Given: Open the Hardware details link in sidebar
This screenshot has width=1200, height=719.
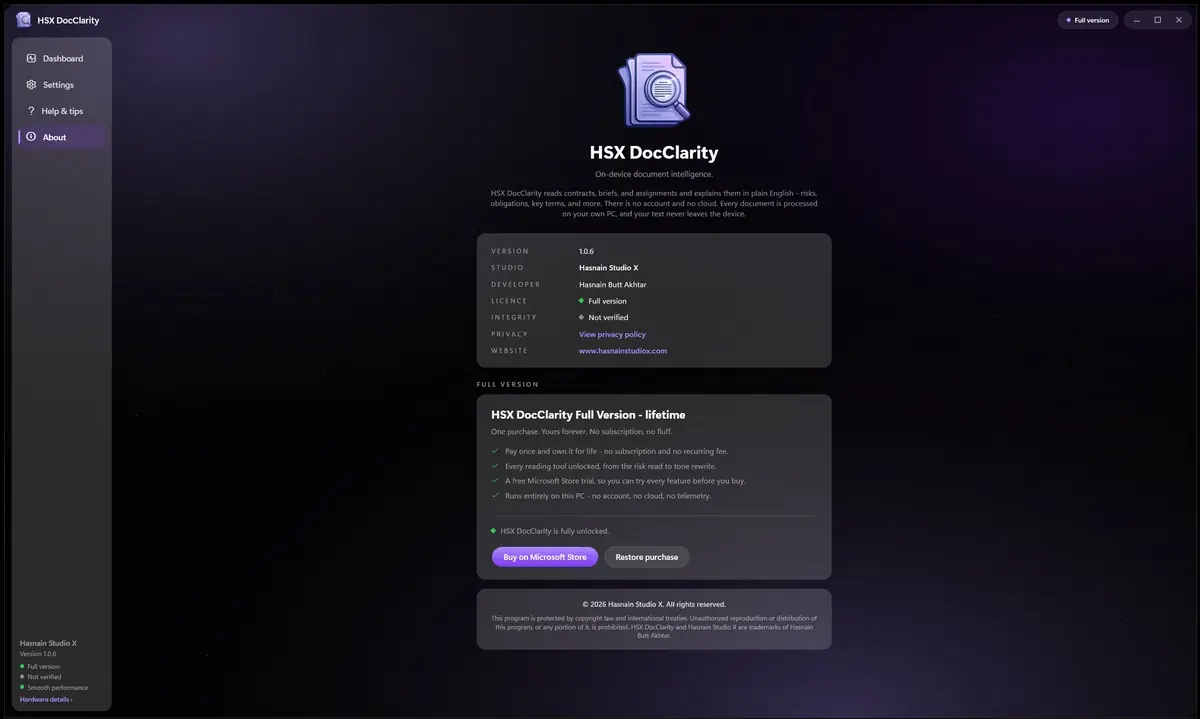Looking at the screenshot, I should pyautogui.click(x=46, y=699).
